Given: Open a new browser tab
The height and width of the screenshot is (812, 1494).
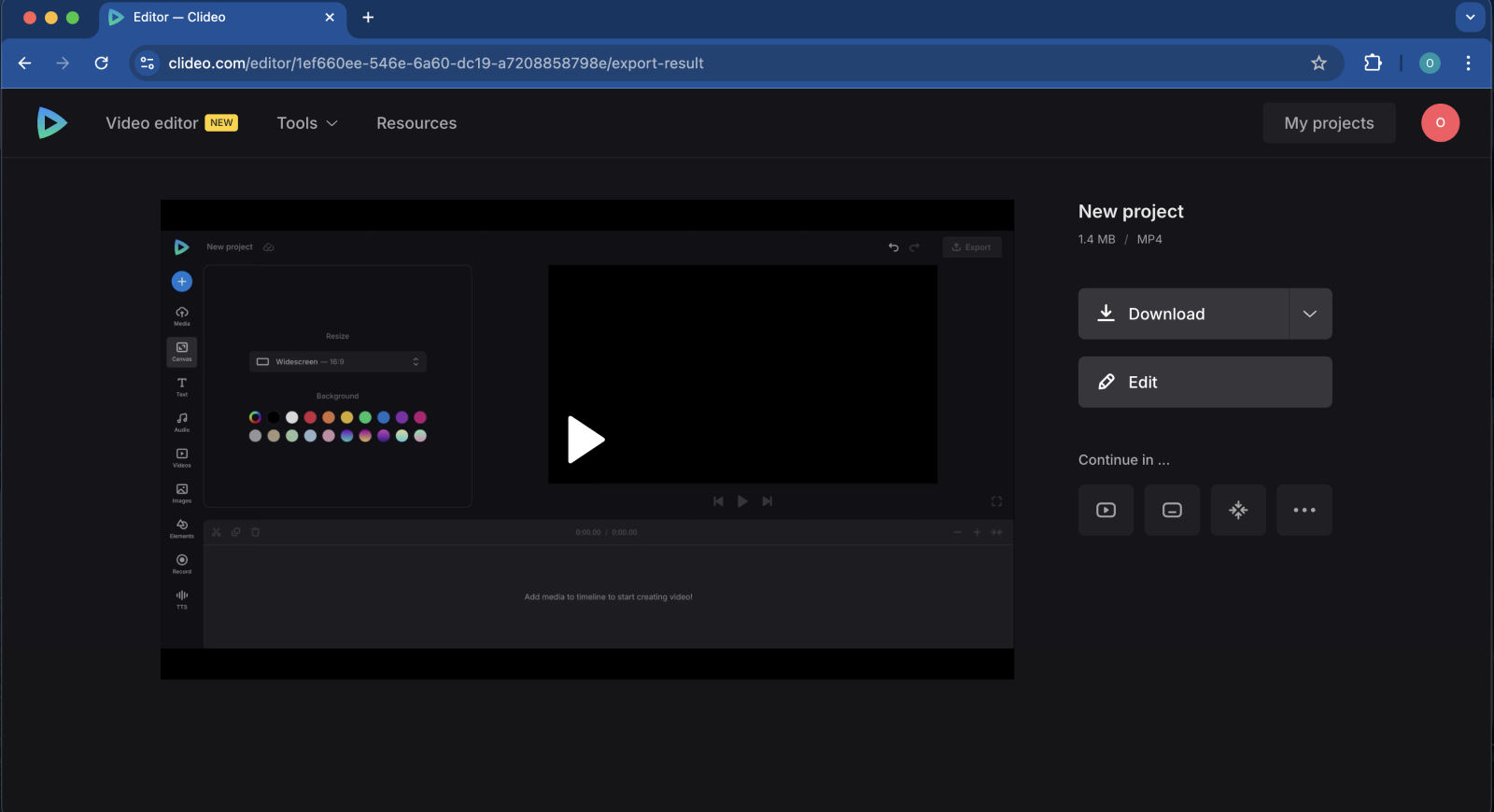Looking at the screenshot, I should [368, 18].
